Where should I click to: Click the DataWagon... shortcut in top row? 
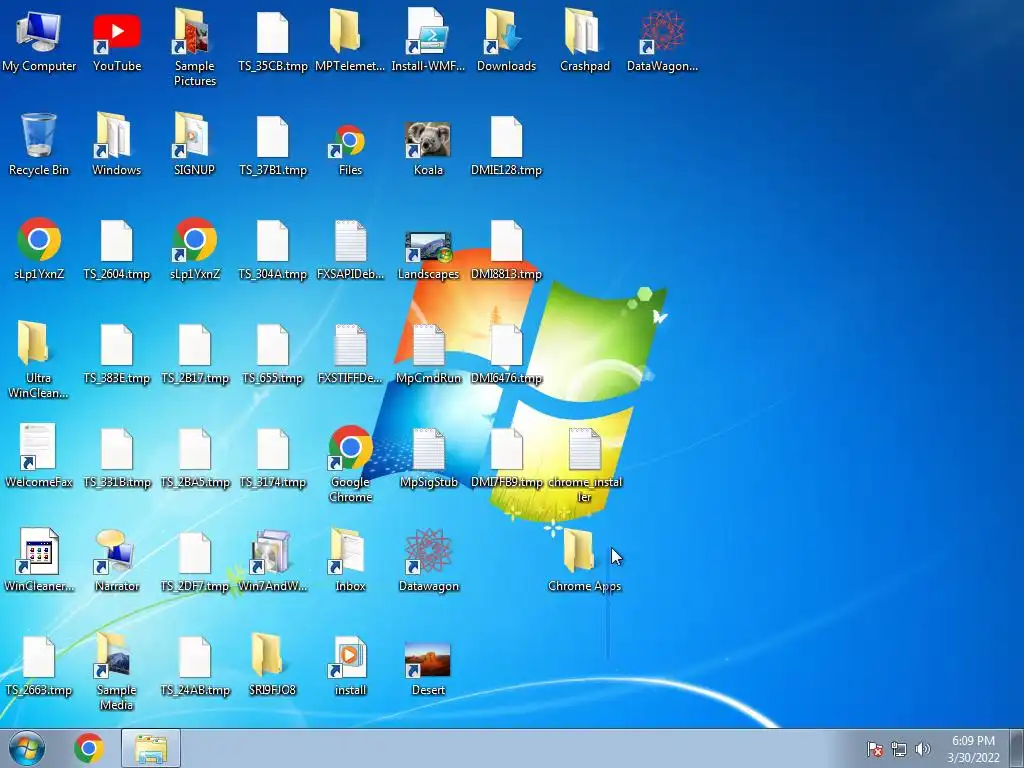pos(662,33)
